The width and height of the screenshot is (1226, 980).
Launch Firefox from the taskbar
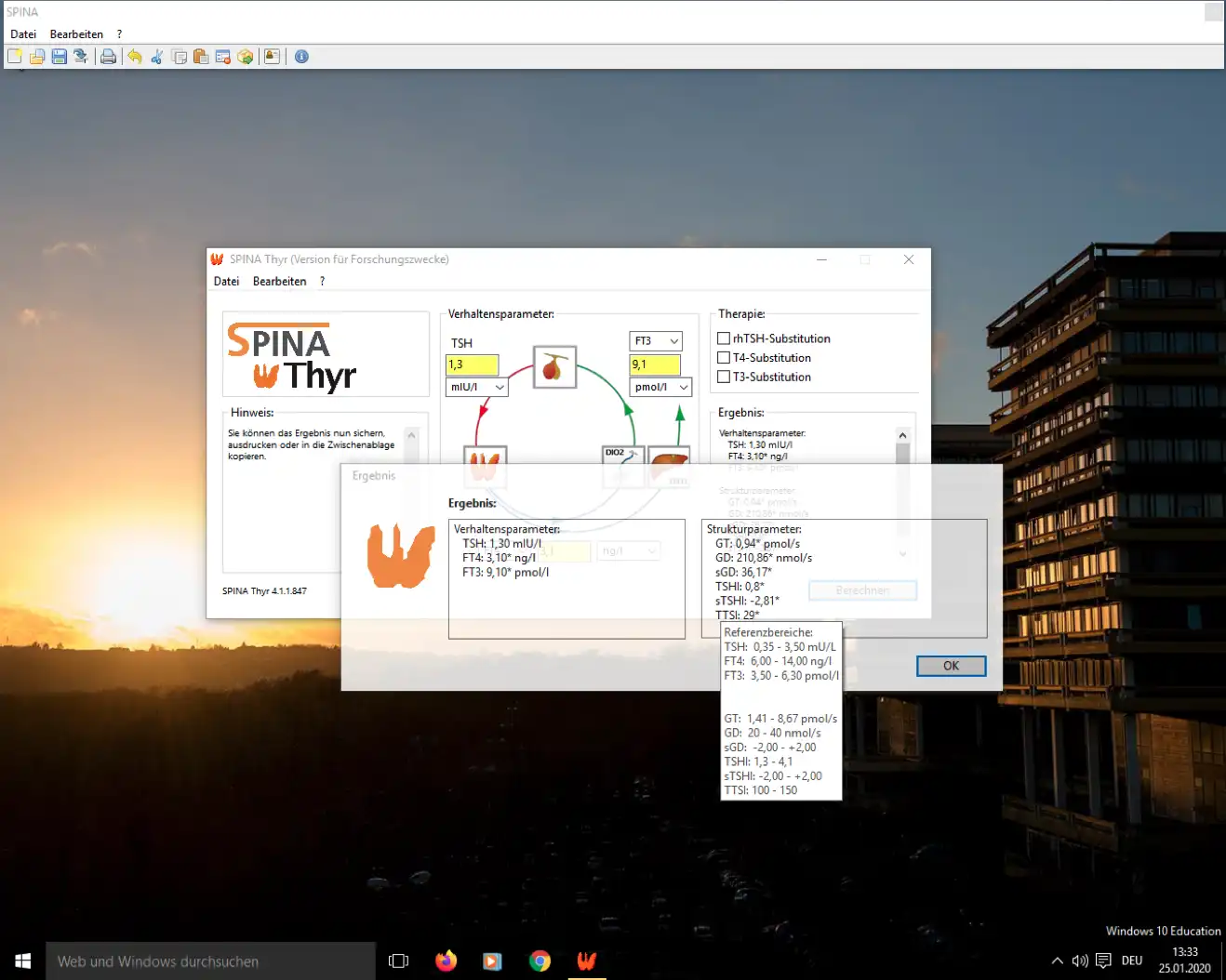coord(446,960)
